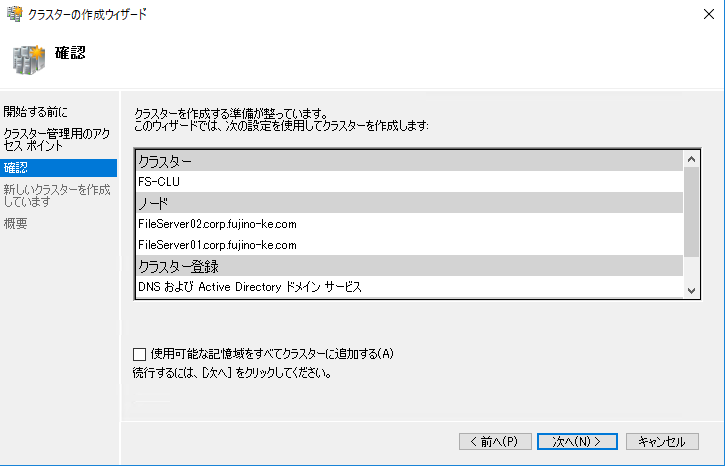Select the highlighted 確認 step in sidebar
The width and height of the screenshot is (725, 466).
click(58, 168)
